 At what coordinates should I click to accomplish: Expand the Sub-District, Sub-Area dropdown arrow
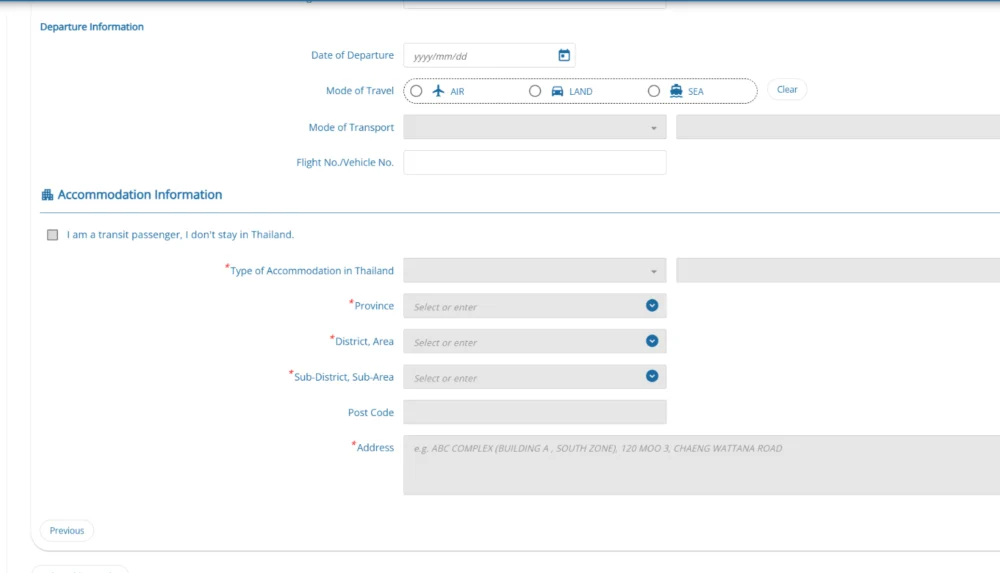652,376
